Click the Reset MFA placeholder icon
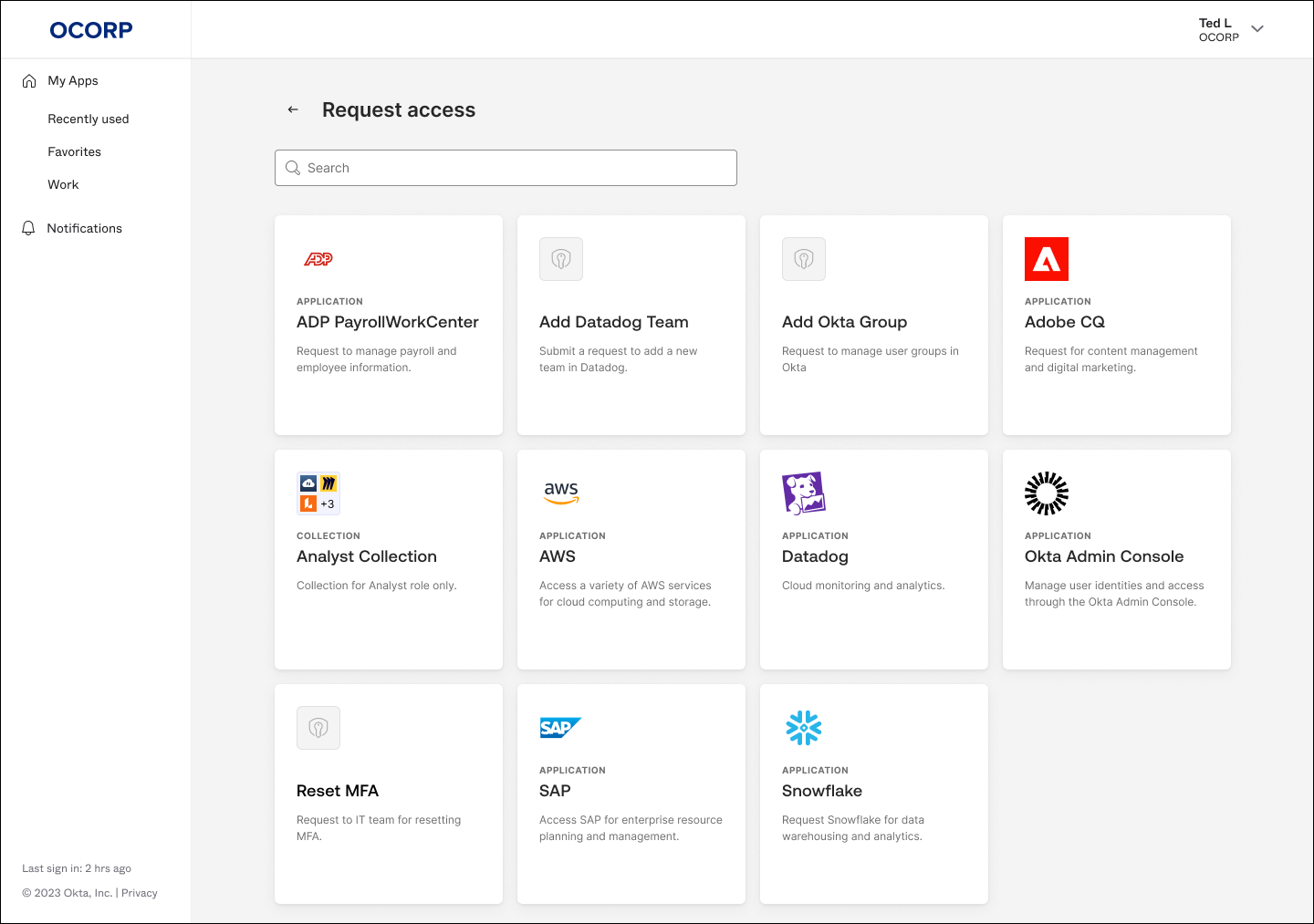This screenshot has width=1314, height=924. (318, 728)
